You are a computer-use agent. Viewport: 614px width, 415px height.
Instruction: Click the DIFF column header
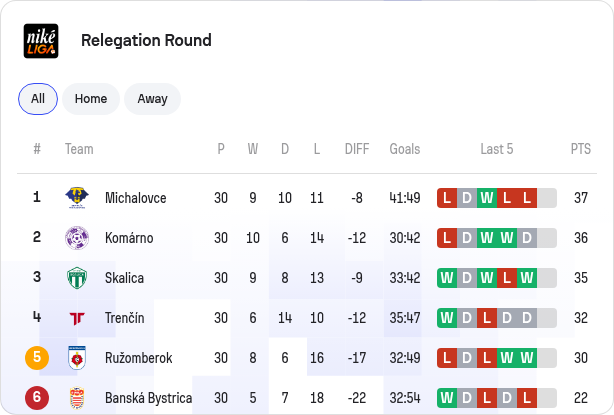357,149
